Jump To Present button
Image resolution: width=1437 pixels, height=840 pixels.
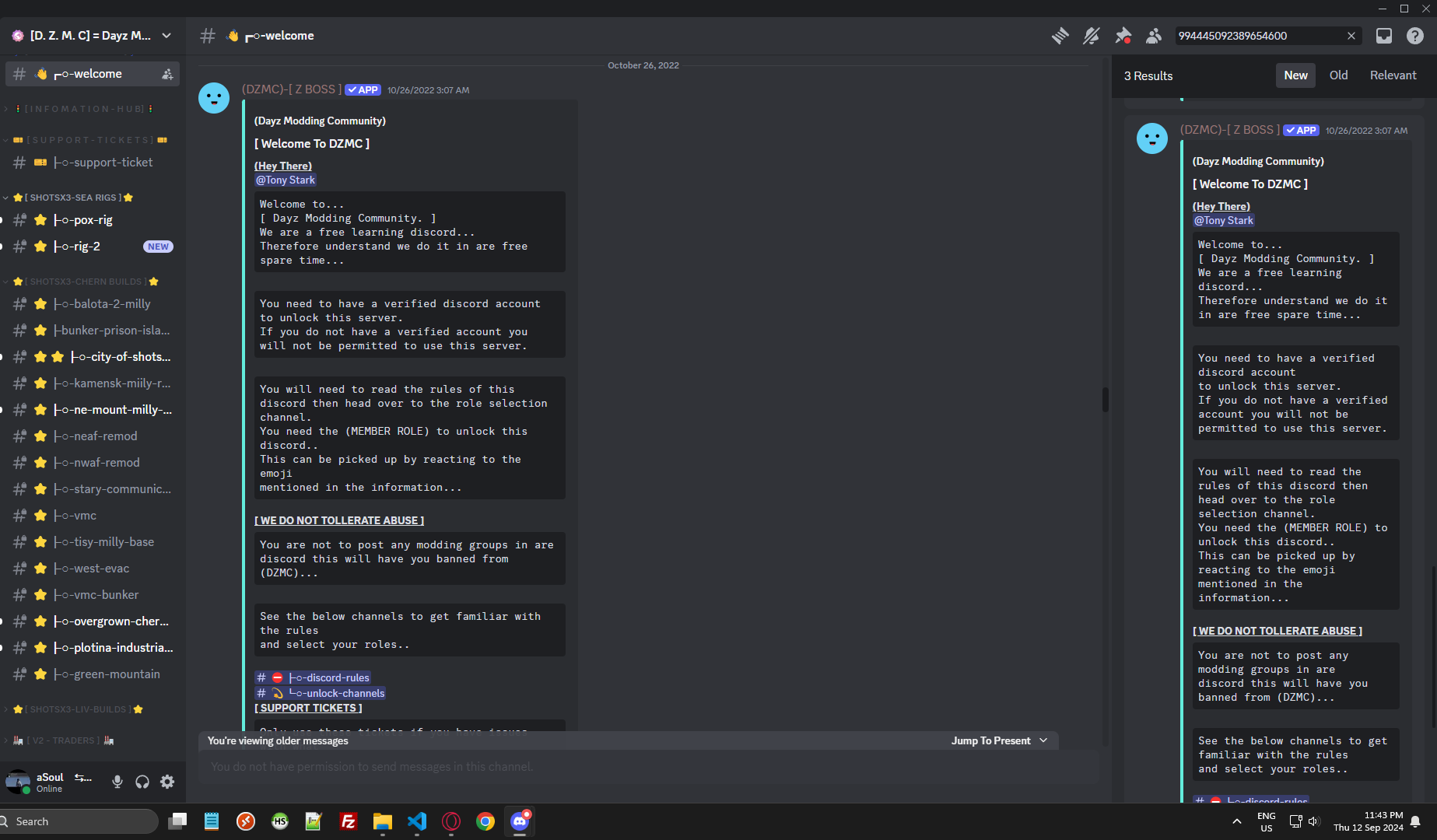pyautogui.click(x=999, y=740)
